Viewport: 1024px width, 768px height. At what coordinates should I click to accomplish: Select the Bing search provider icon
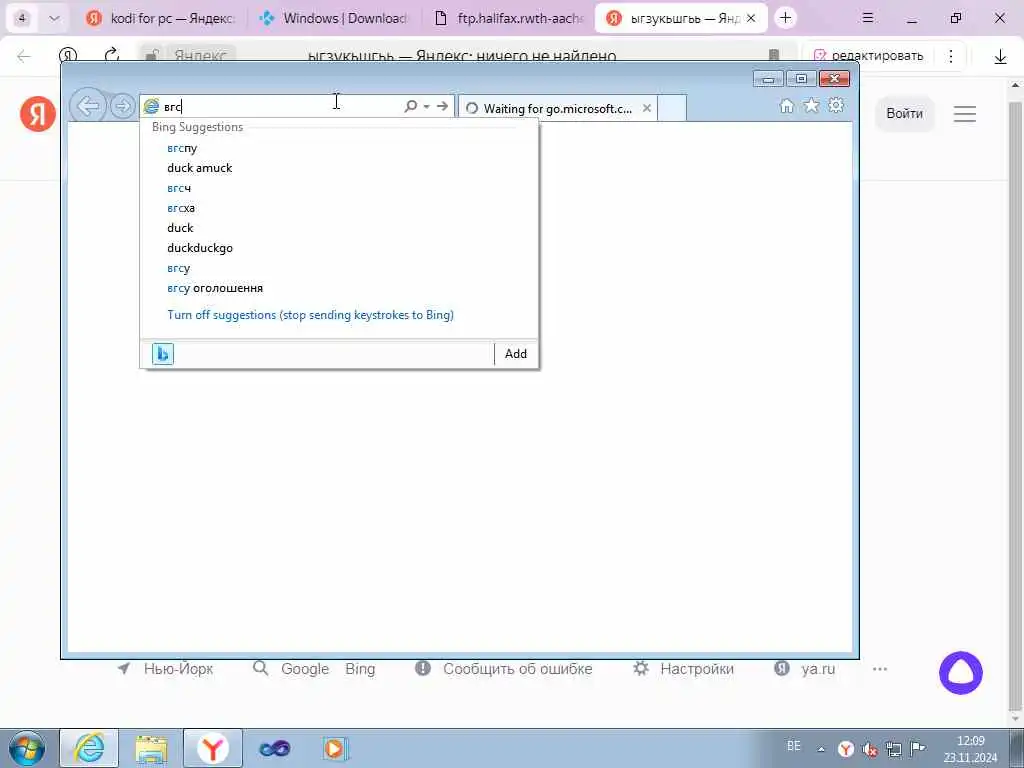click(163, 354)
